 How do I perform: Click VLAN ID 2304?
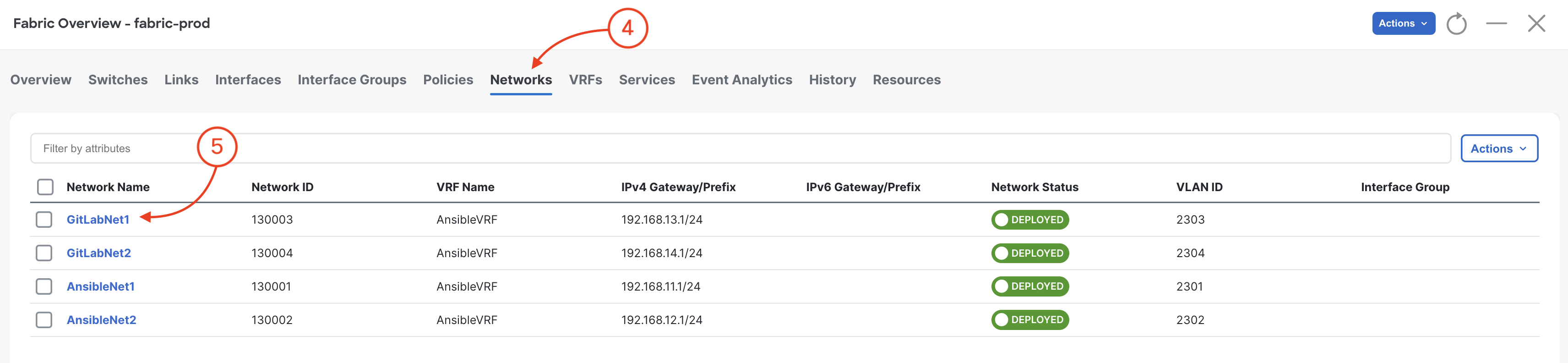[1190, 253]
